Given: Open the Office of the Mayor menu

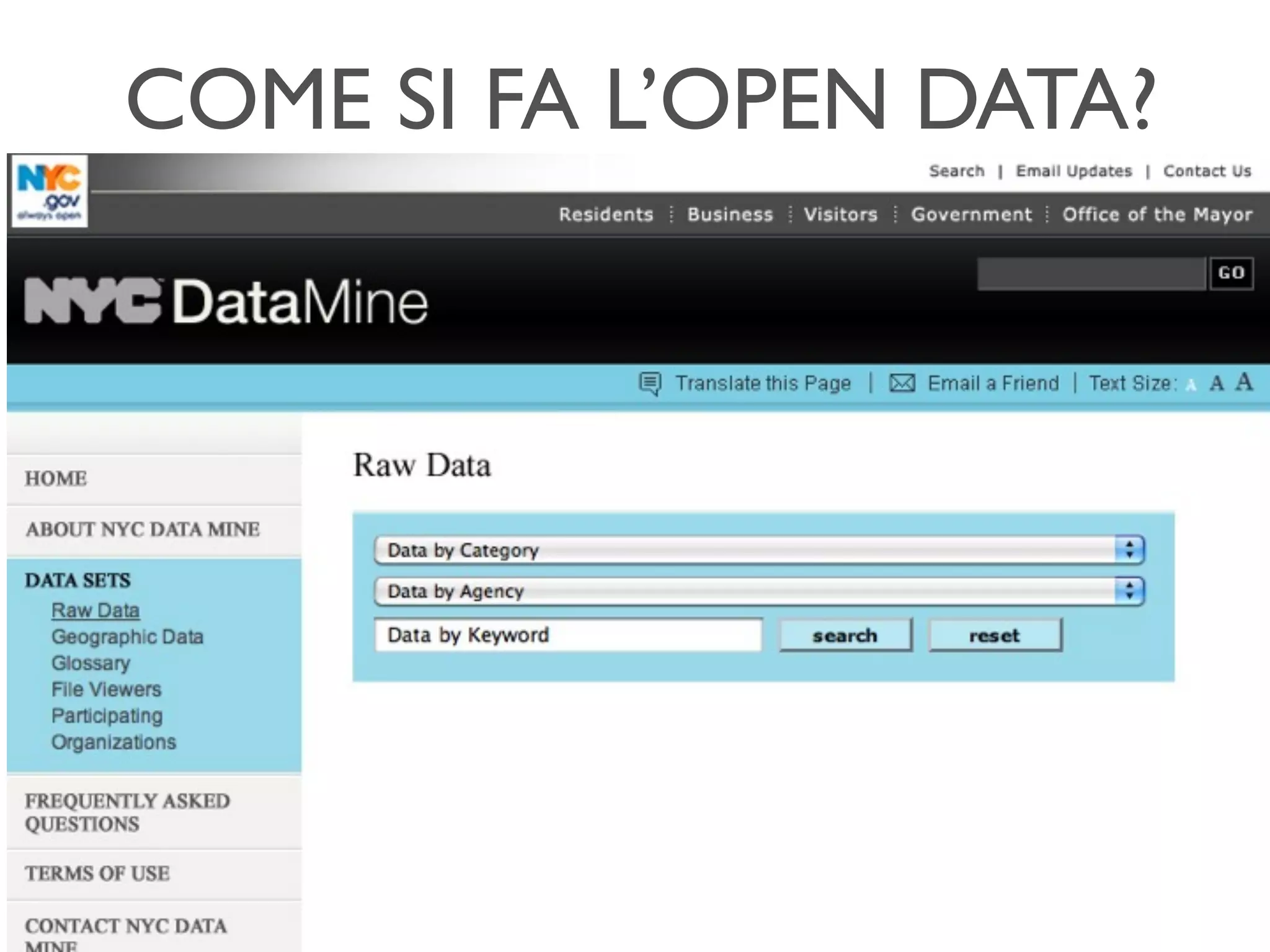Looking at the screenshot, I should coord(1157,214).
